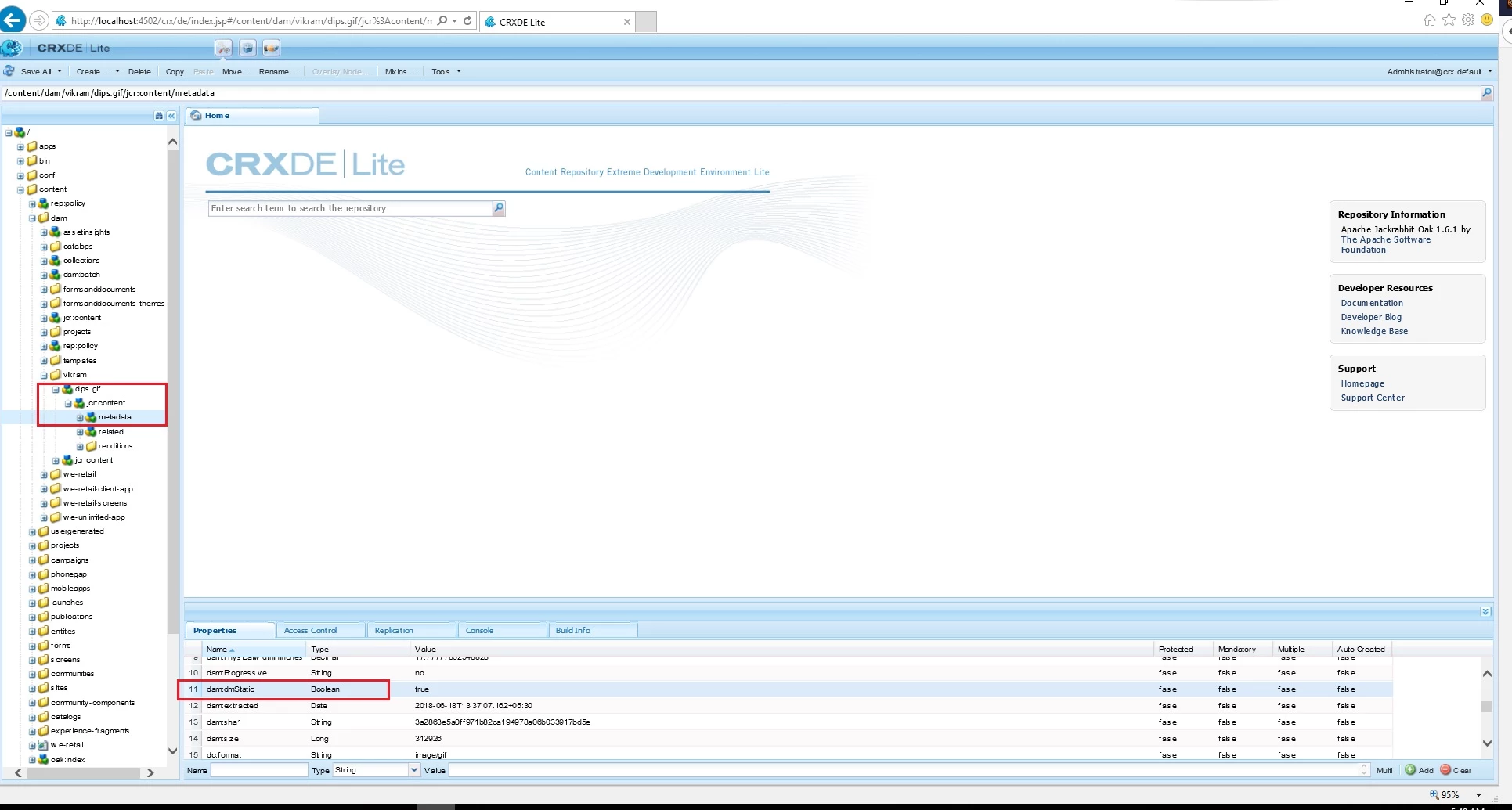
Task: Click Delete in the toolbar
Action: [139, 71]
